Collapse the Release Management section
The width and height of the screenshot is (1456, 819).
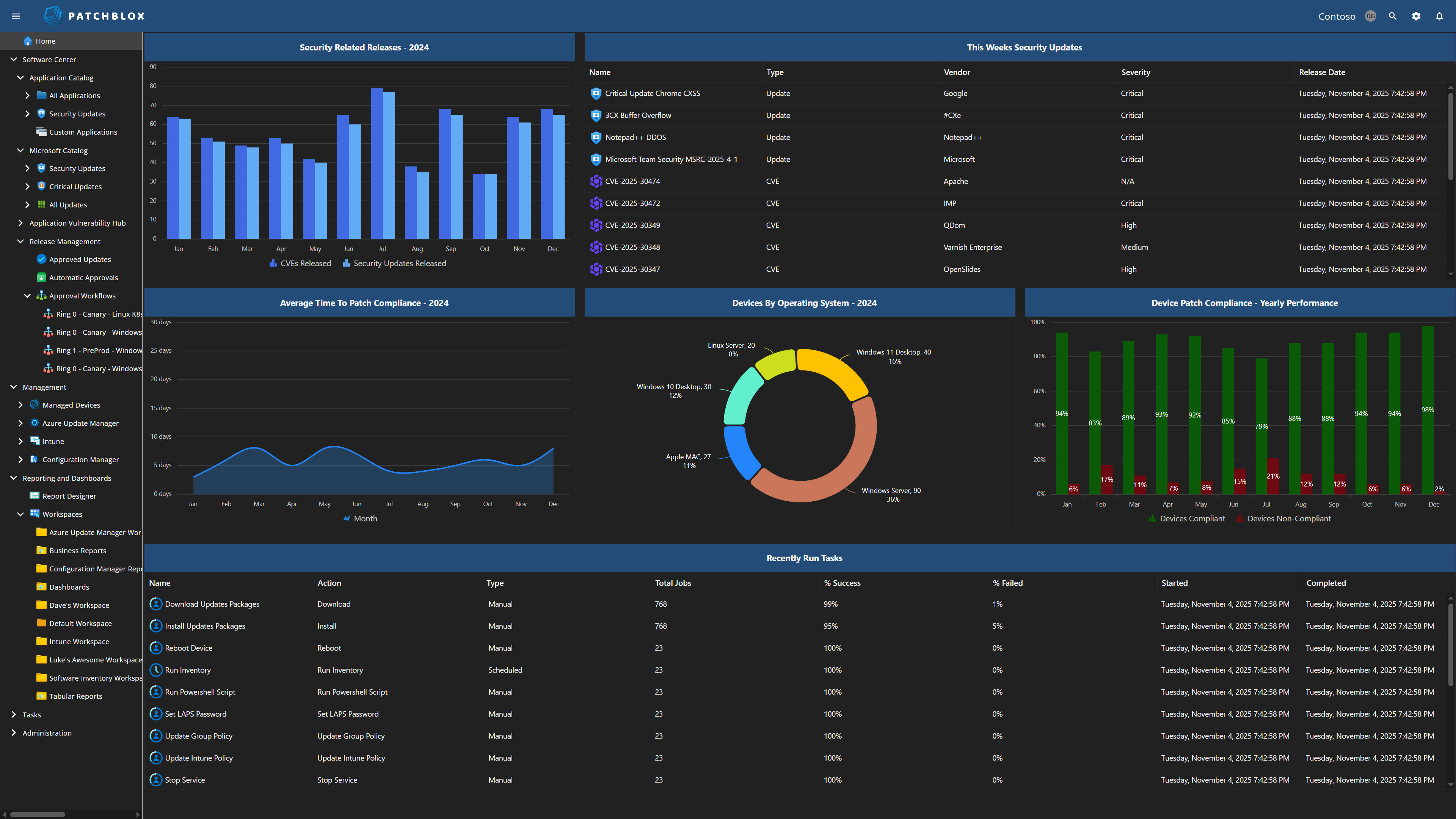[x=21, y=242]
